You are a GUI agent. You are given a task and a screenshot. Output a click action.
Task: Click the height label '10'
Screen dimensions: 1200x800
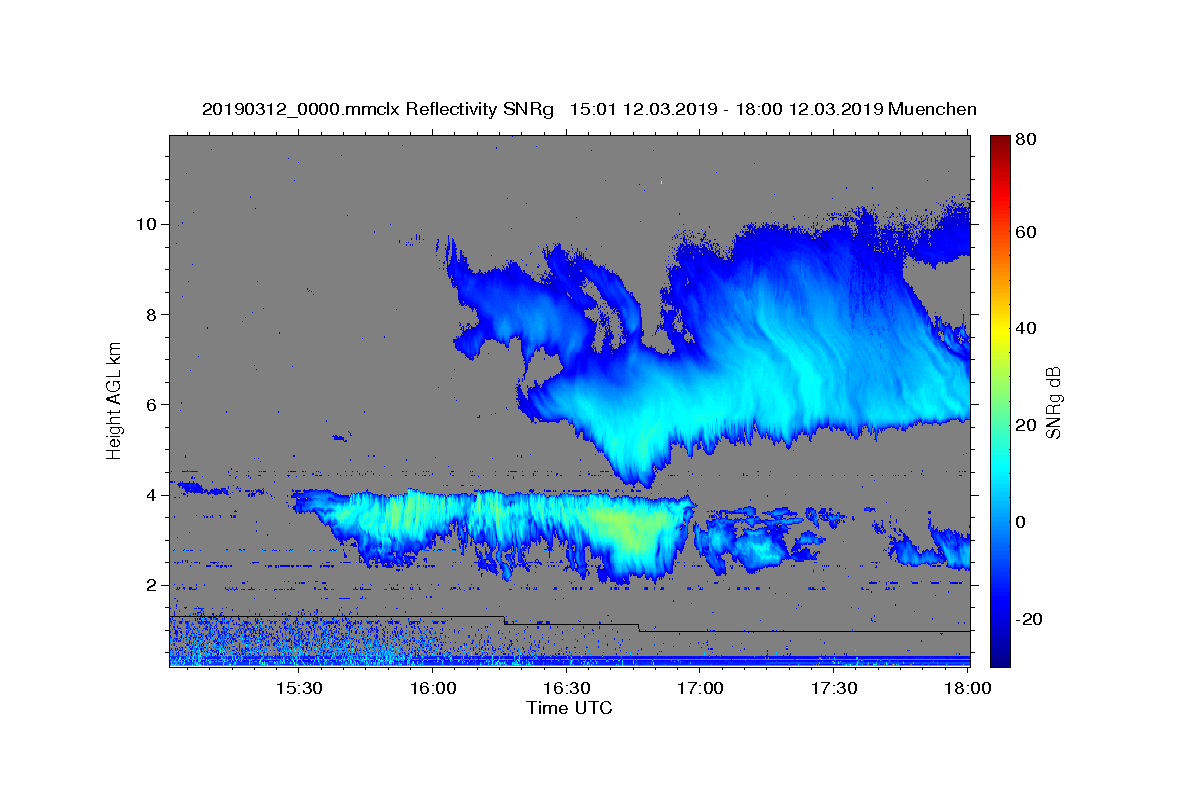[148, 224]
